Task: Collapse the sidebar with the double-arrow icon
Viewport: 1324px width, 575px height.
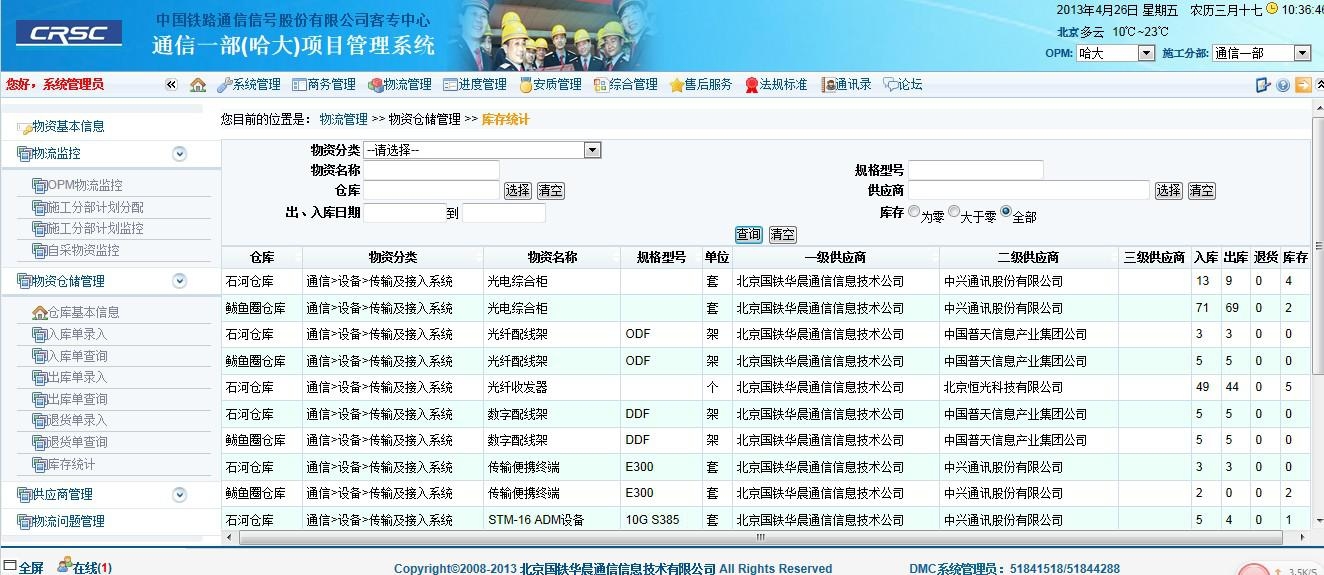Action: pyautogui.click(x=171, y=85)
